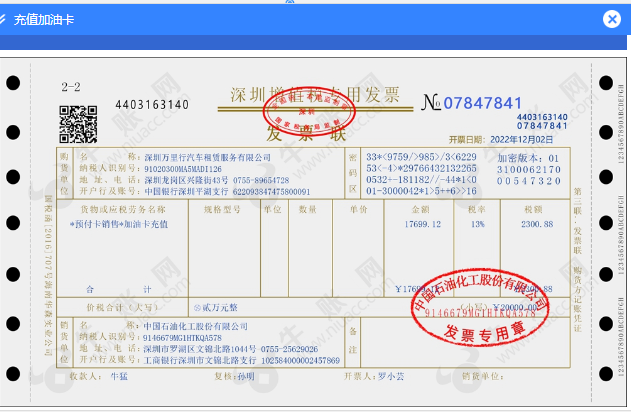Image resolution: width=631 pixels, height=412 pixels.
Task: Click the encryption version 加密版本: 01
Action: 528,158
